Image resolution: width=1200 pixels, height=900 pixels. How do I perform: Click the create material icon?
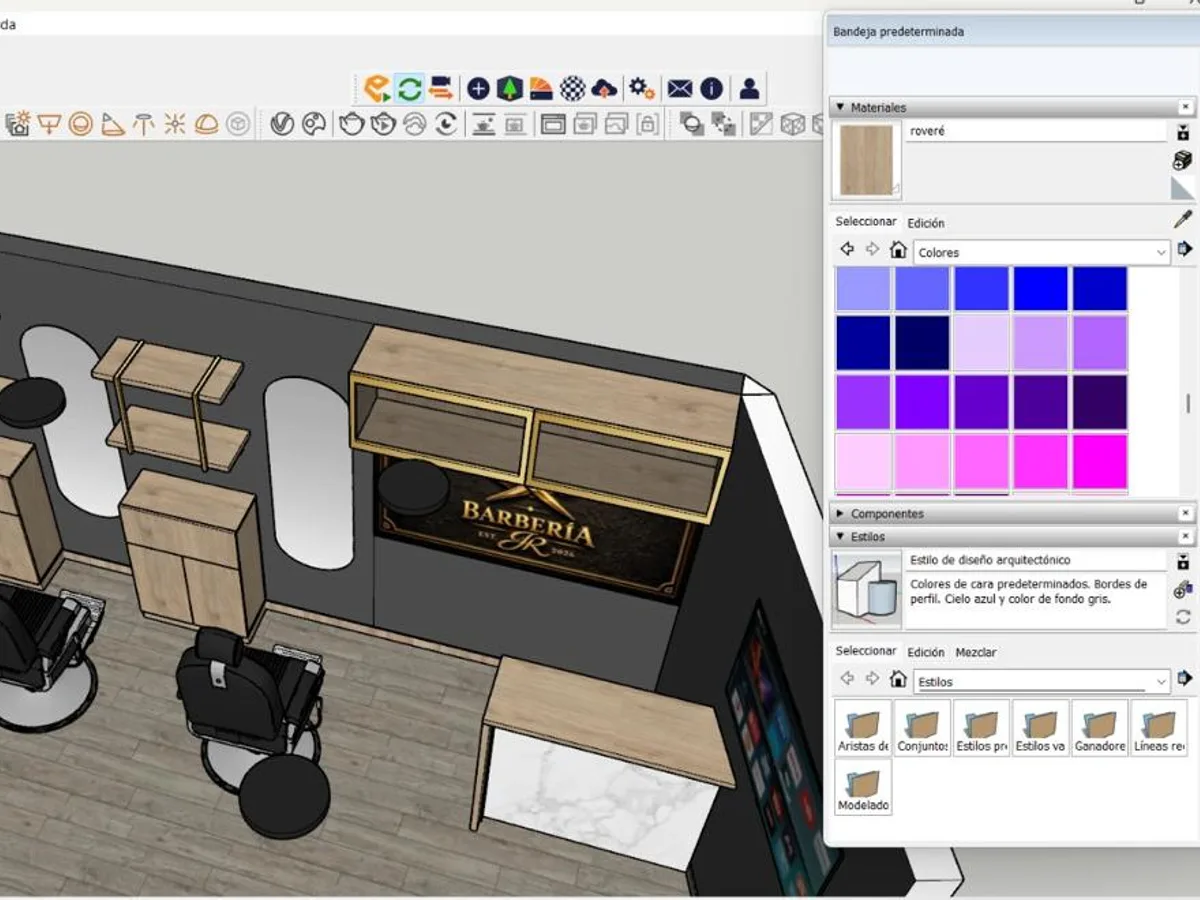point(1182,160)
